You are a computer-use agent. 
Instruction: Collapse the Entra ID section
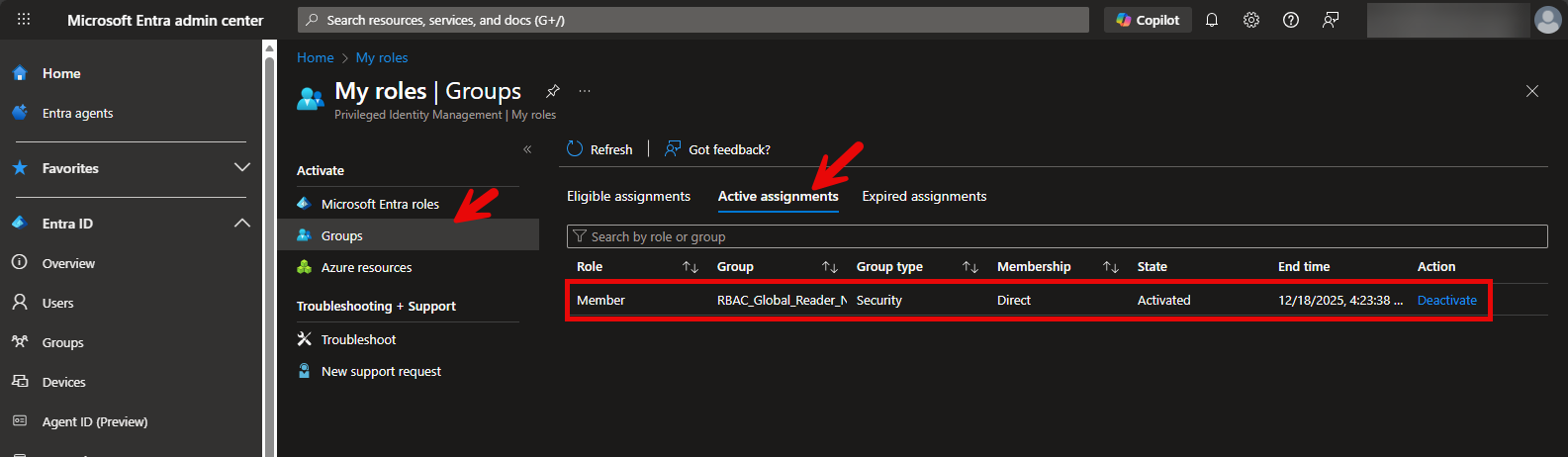[241, 224]
